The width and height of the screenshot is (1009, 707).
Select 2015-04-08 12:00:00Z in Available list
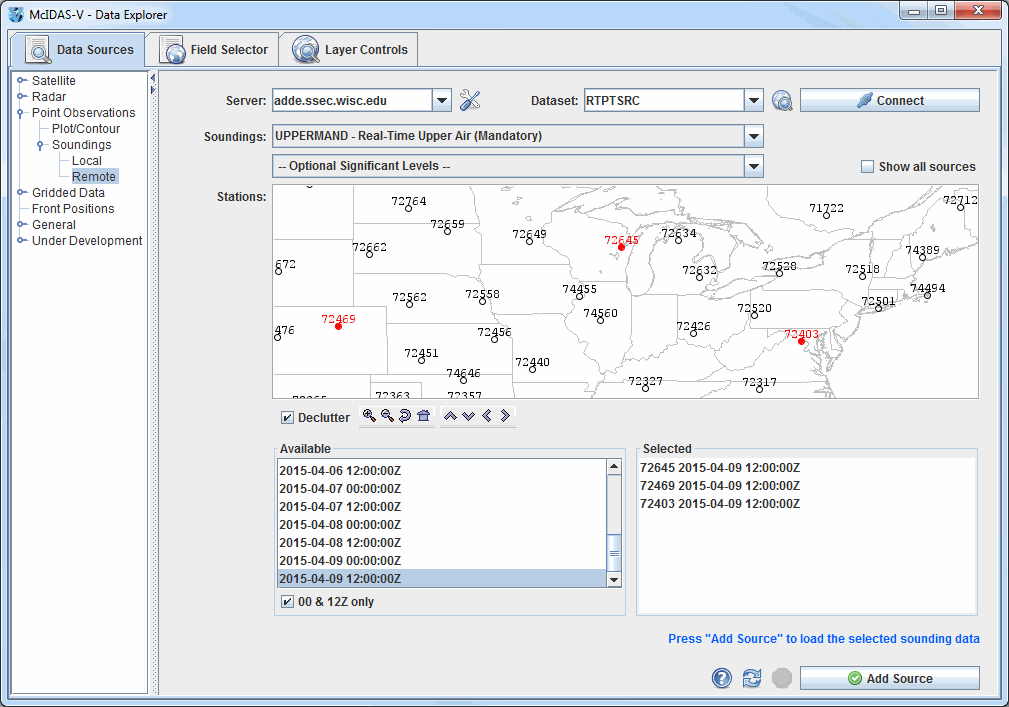tap(340, 543)
